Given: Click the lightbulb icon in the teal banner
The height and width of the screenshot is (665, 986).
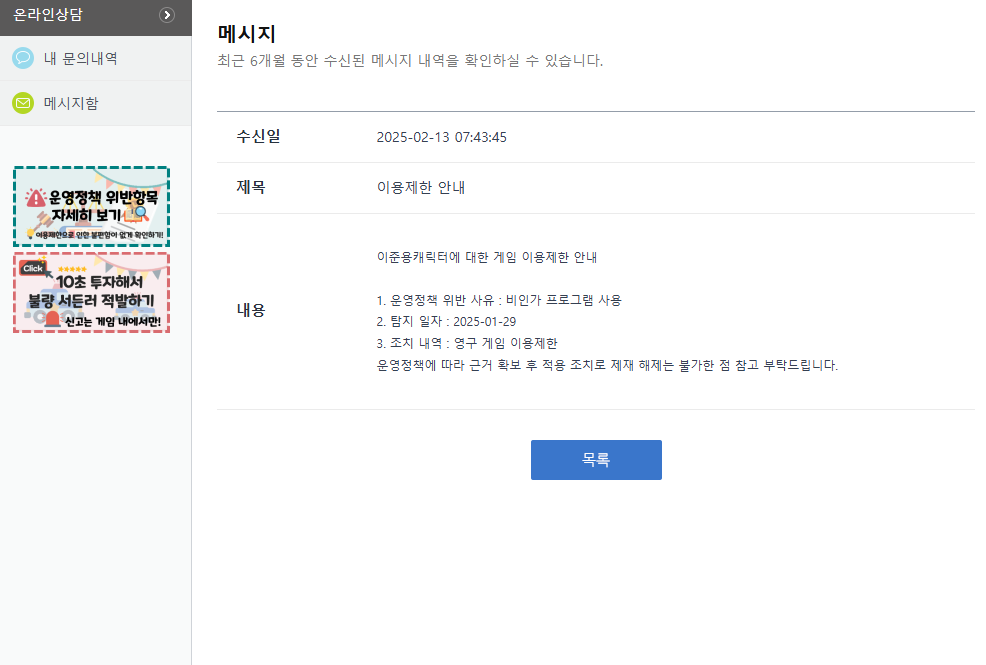Looking at the screenshot, I should [x=30, y=234].
